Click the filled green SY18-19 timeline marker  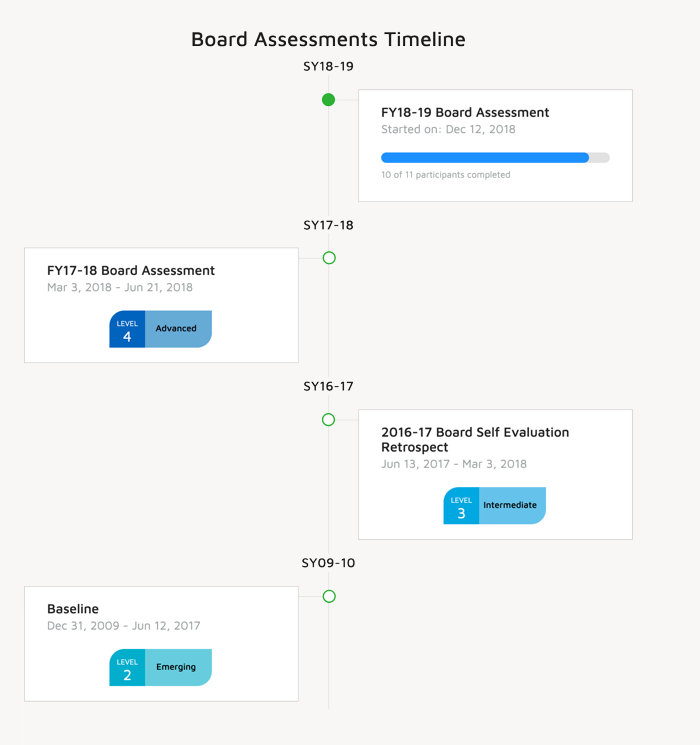(x=328, y=100)
